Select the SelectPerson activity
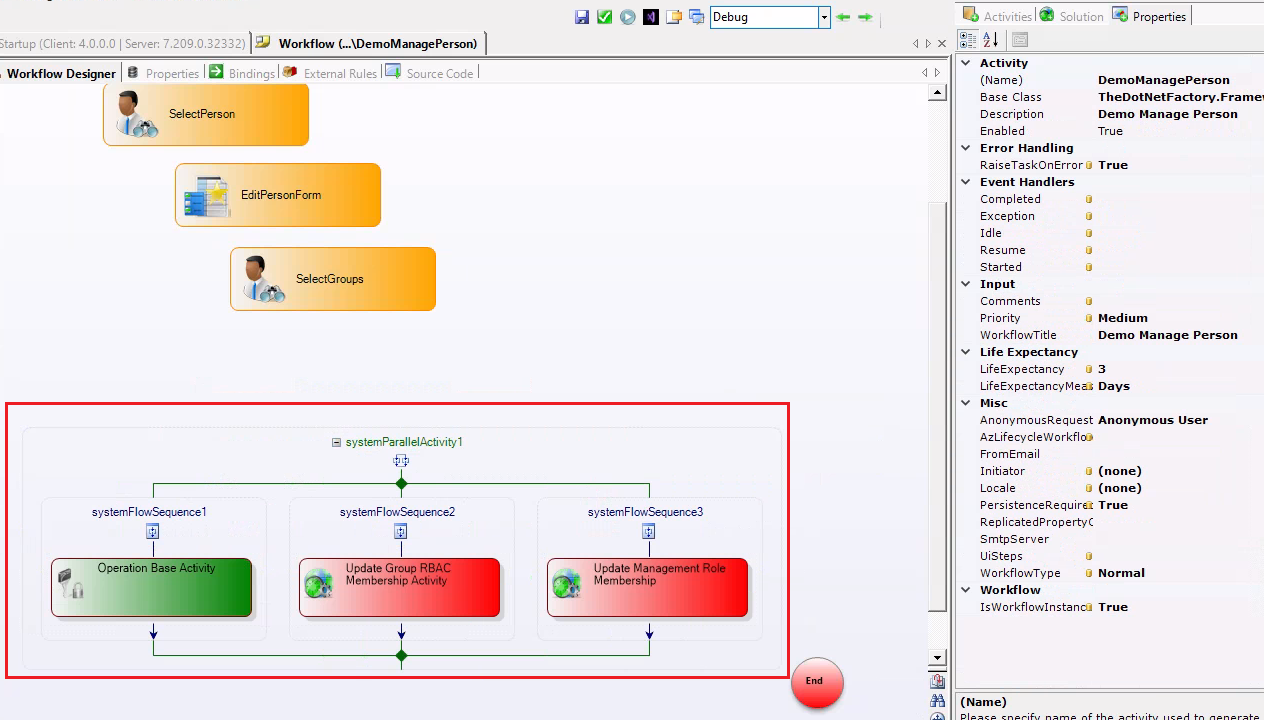The height and width of the screenshot is (720, 1265). (206, 114)
